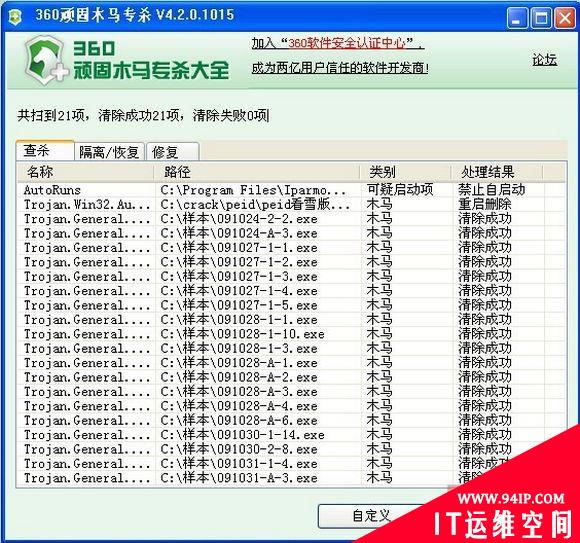Screen dimensions: 580x543
Task: Click path 091031-A-3.exe
Action: tap(239, 479)
